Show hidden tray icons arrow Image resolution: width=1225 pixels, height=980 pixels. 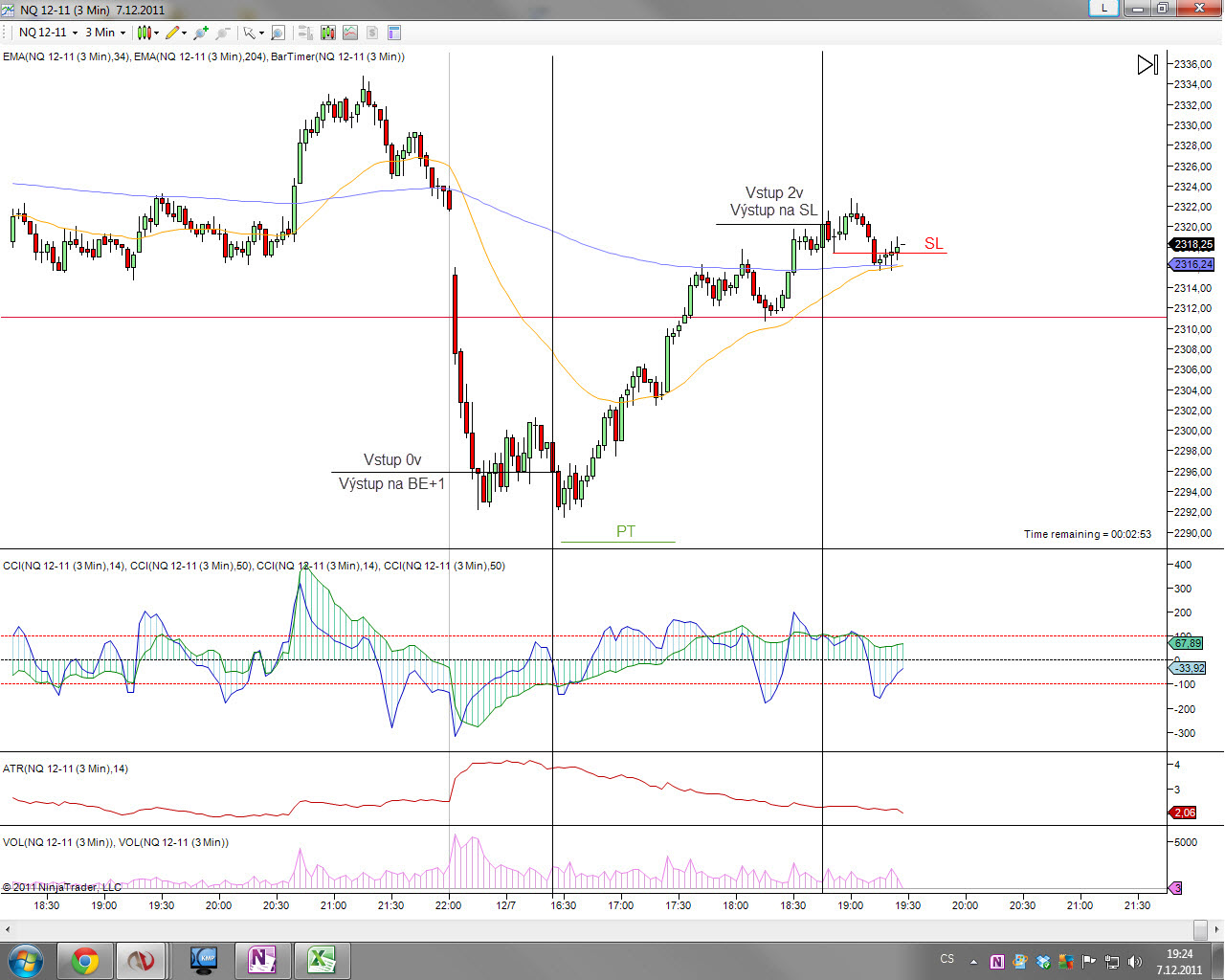click(x=974, y=962)
